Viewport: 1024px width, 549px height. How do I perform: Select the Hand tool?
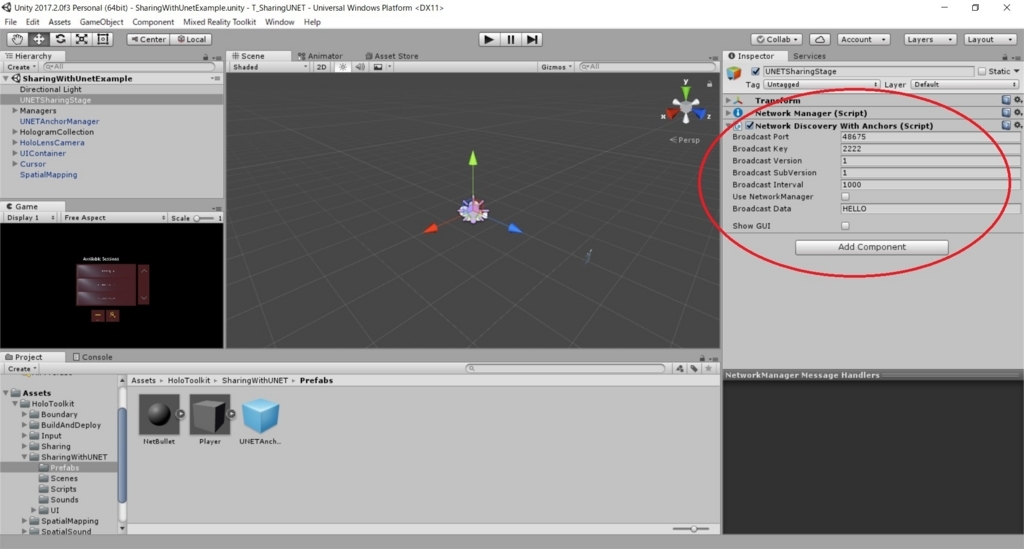coord(17,39)
